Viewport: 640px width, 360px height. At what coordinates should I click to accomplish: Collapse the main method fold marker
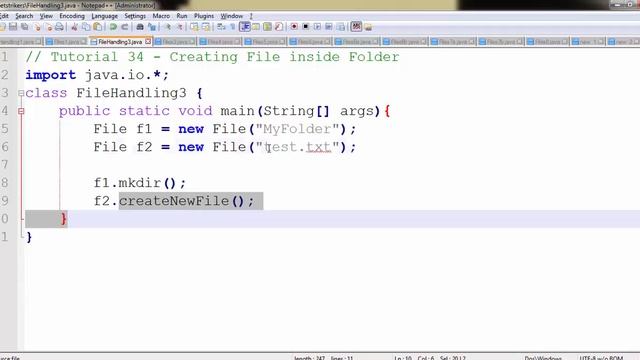pyautogui.click(x=21, y=111)
